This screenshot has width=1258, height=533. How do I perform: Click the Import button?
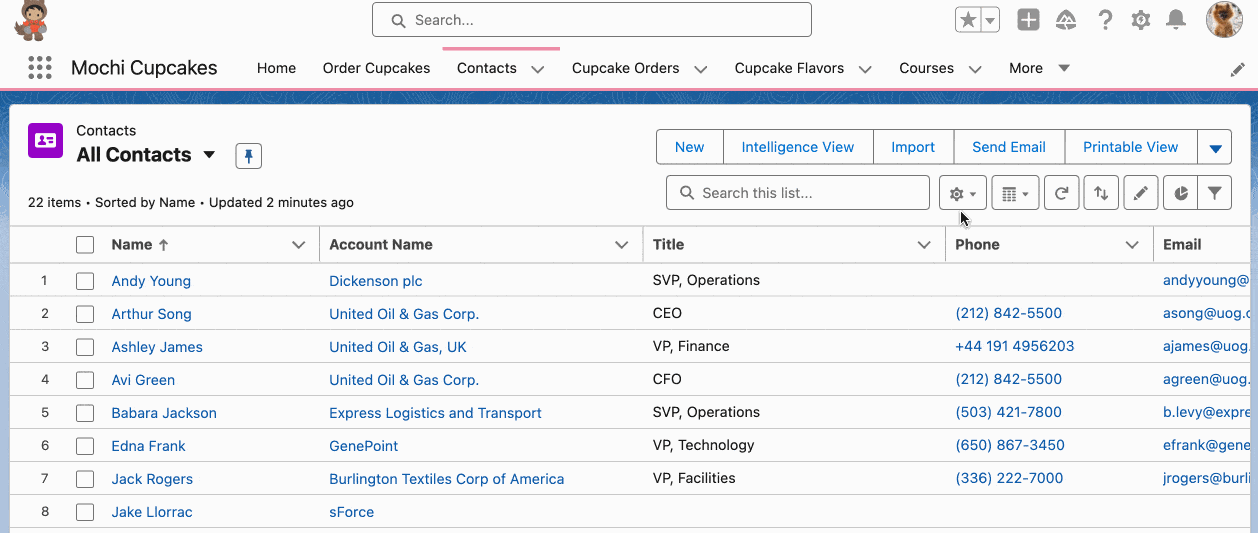(x=913, y=147)
